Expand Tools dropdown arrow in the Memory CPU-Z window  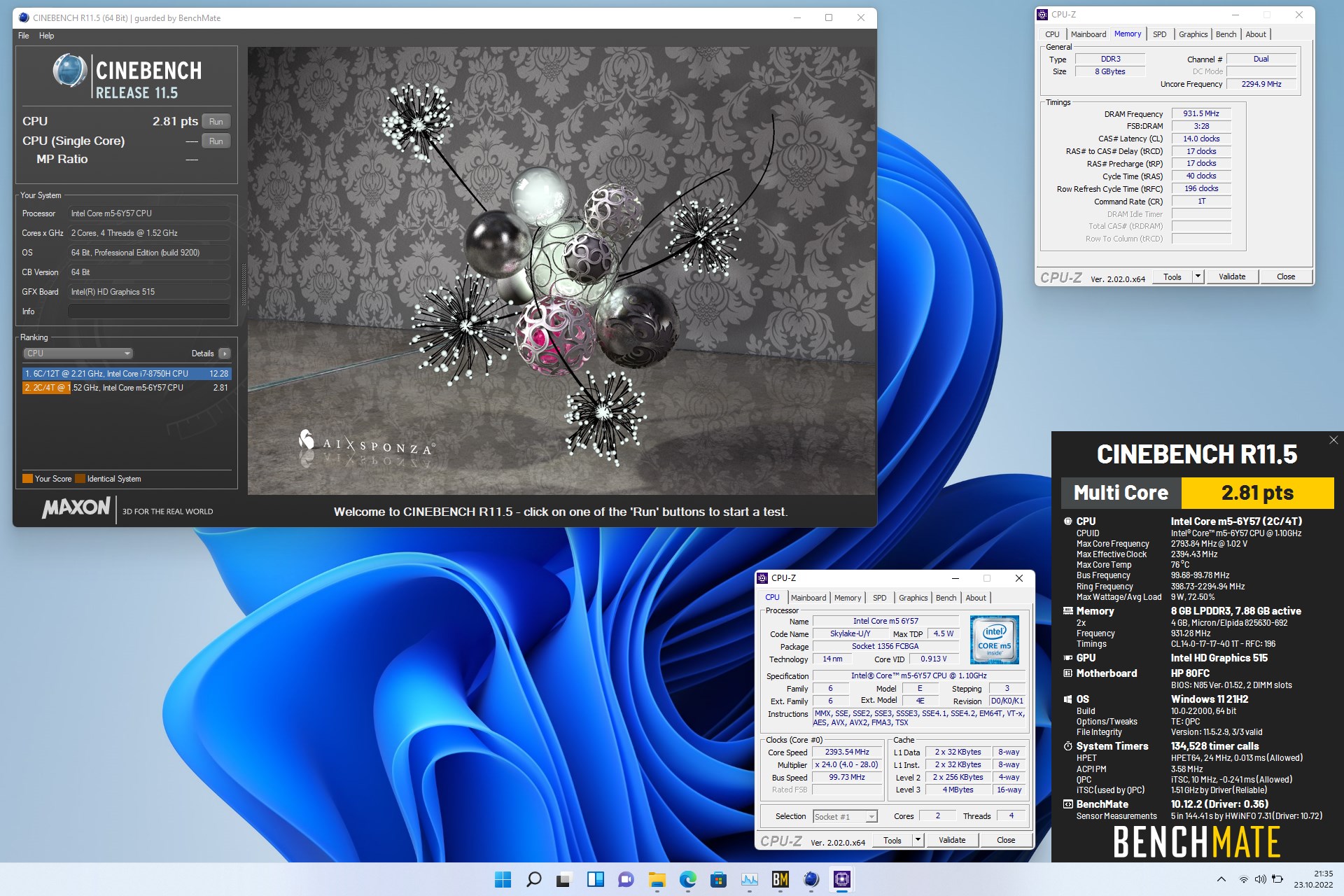[x=1198, y=276]
